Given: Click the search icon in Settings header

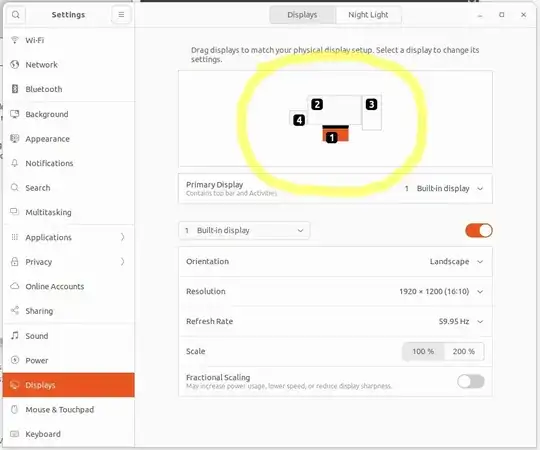Looking at the screenshot, I should [x=15, y=15].
